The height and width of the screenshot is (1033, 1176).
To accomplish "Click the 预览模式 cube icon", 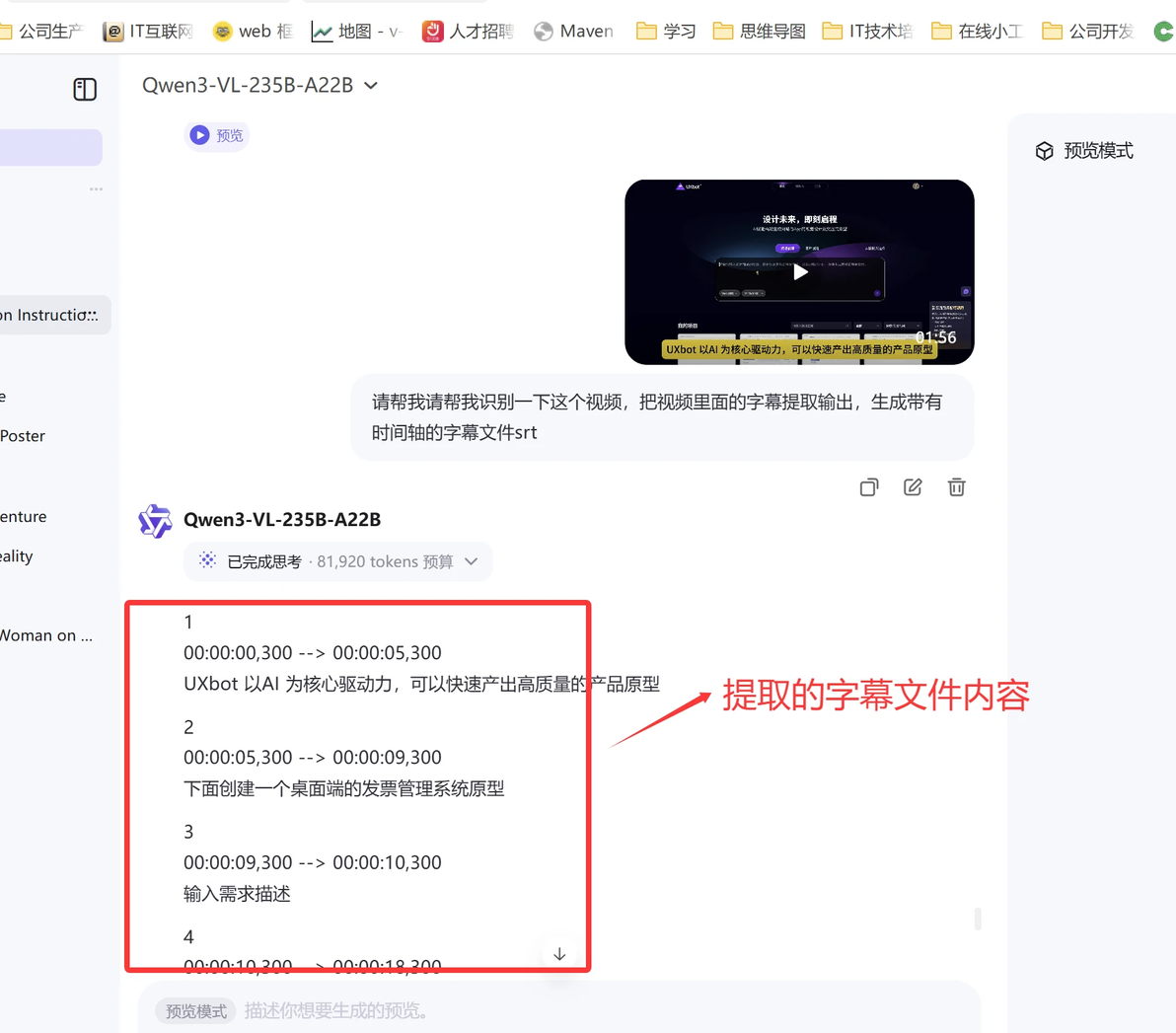I will click(1044, 151).
